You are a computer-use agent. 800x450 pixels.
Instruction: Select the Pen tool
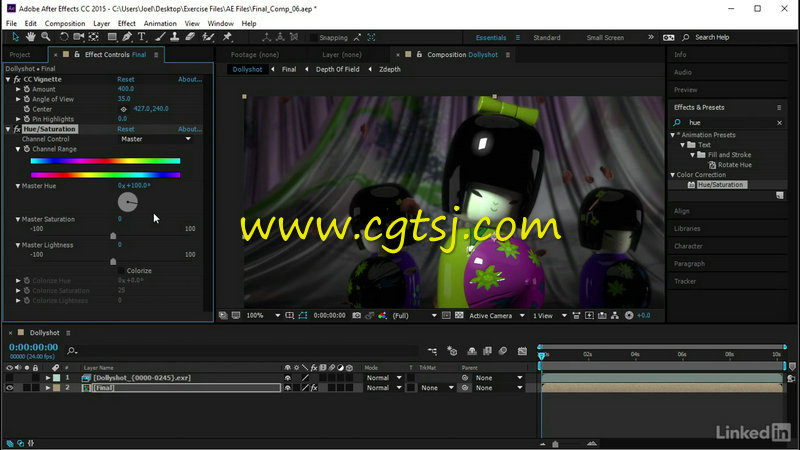pos(127,37)
